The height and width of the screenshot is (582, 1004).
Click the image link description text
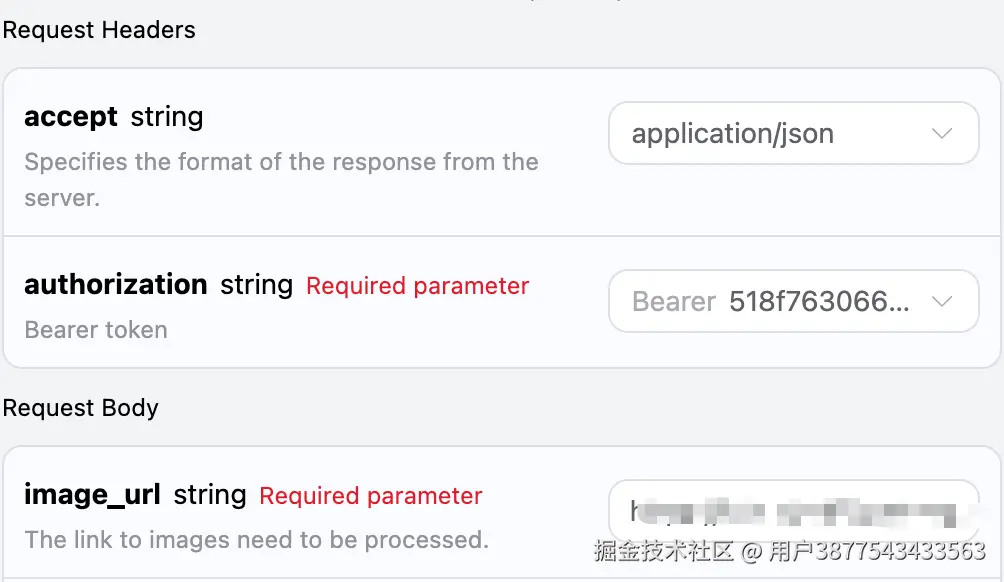[256, 540]
